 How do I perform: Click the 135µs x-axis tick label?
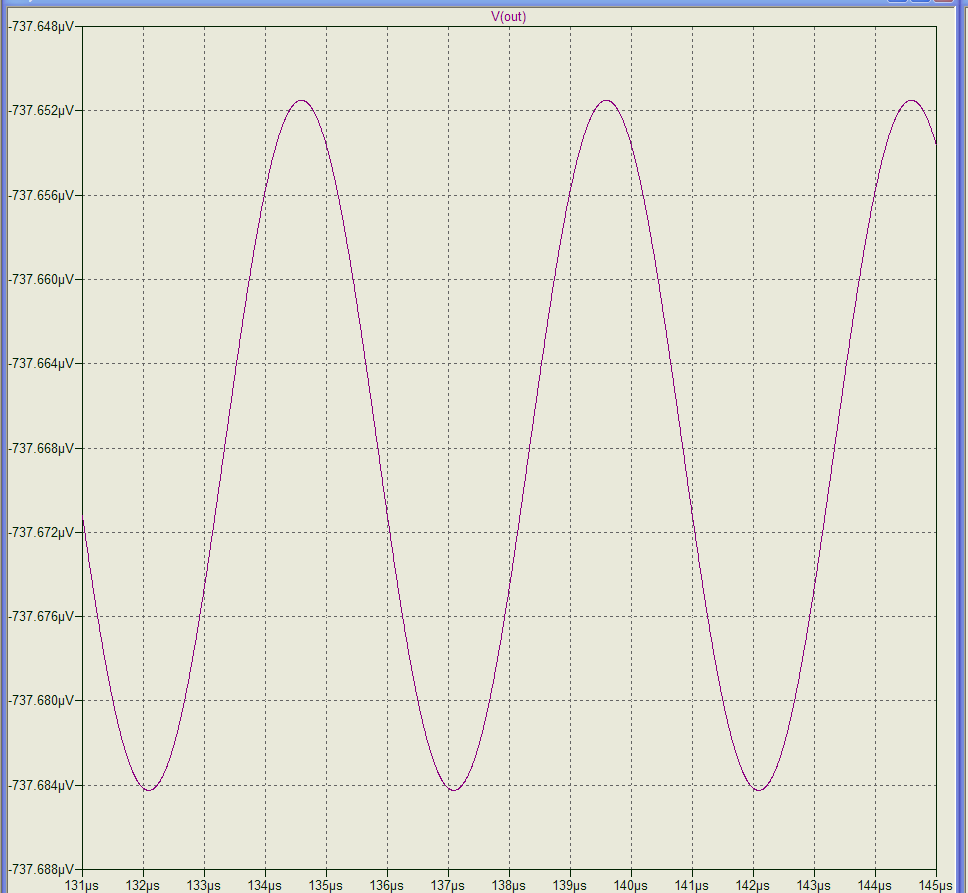326,886
